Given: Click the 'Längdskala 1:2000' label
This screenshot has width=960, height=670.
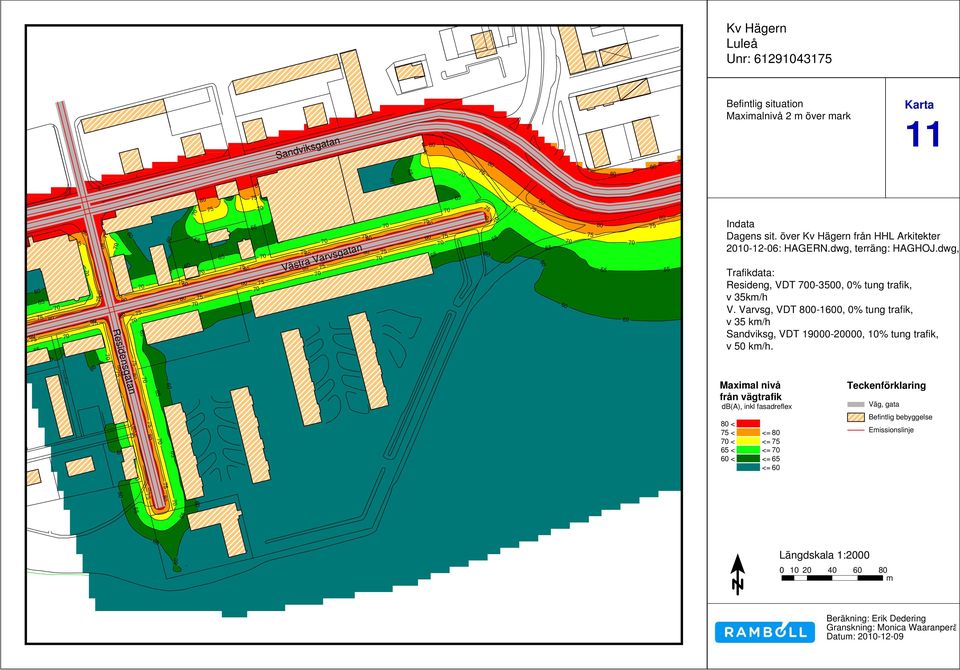Looking at the screenshot, I should (x=824, y=555).
